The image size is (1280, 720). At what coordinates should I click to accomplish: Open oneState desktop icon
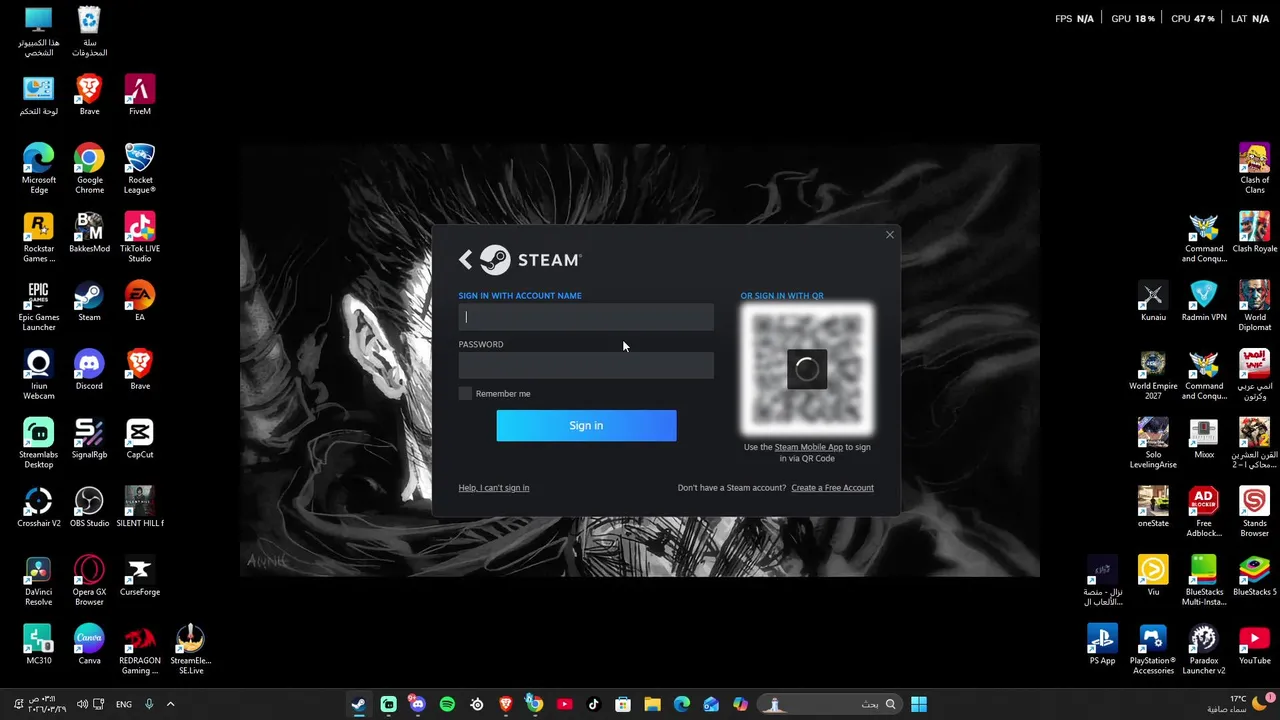[1153, 506]
